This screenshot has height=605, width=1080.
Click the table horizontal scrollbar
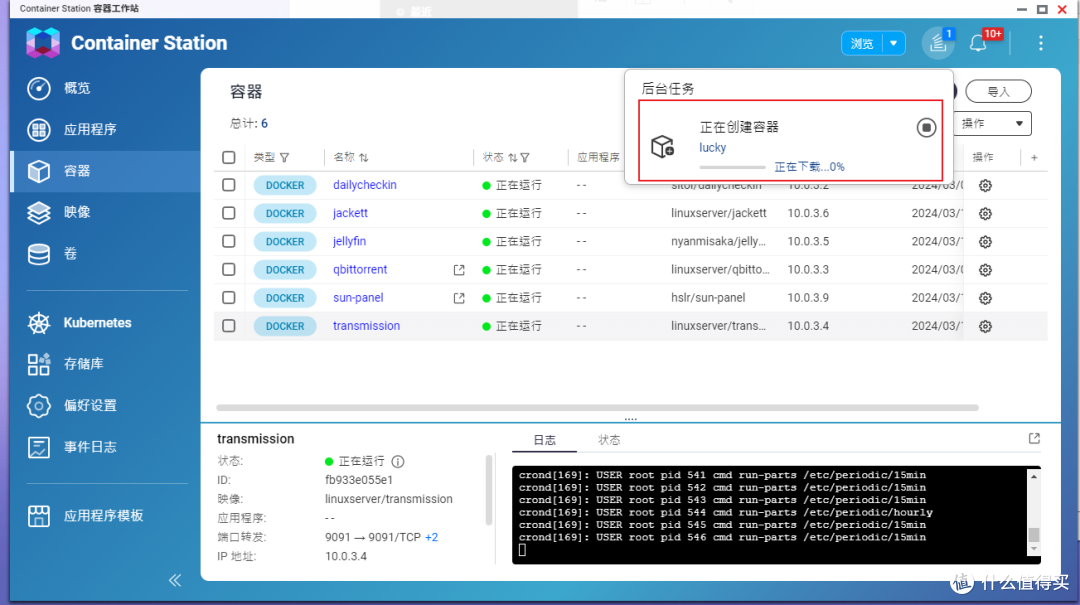tap(597, 408)
